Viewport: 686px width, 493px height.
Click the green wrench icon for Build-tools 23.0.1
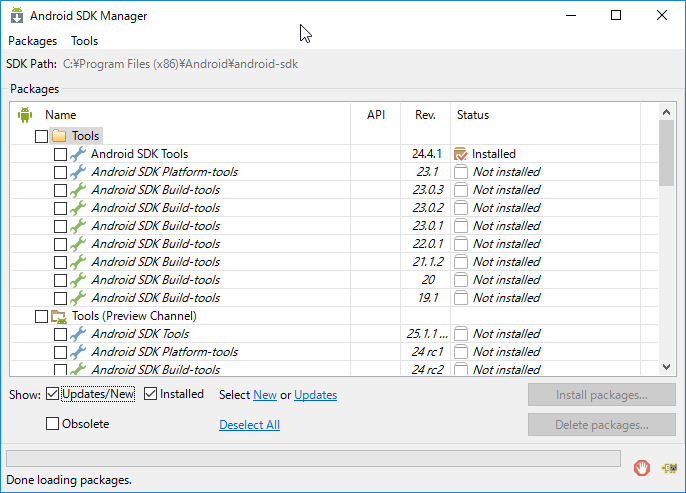pyautogui.click(x=78, y=226)
